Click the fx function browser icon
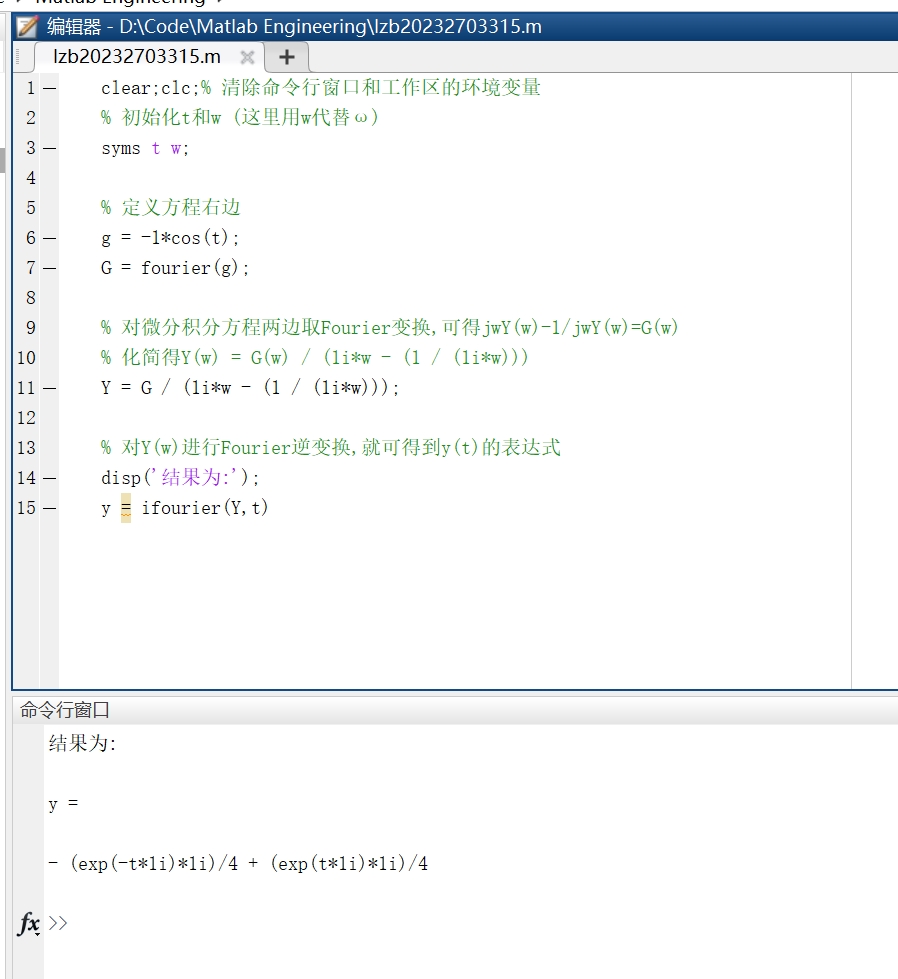This screenshot has height=979, width=898. click(29, 923)
